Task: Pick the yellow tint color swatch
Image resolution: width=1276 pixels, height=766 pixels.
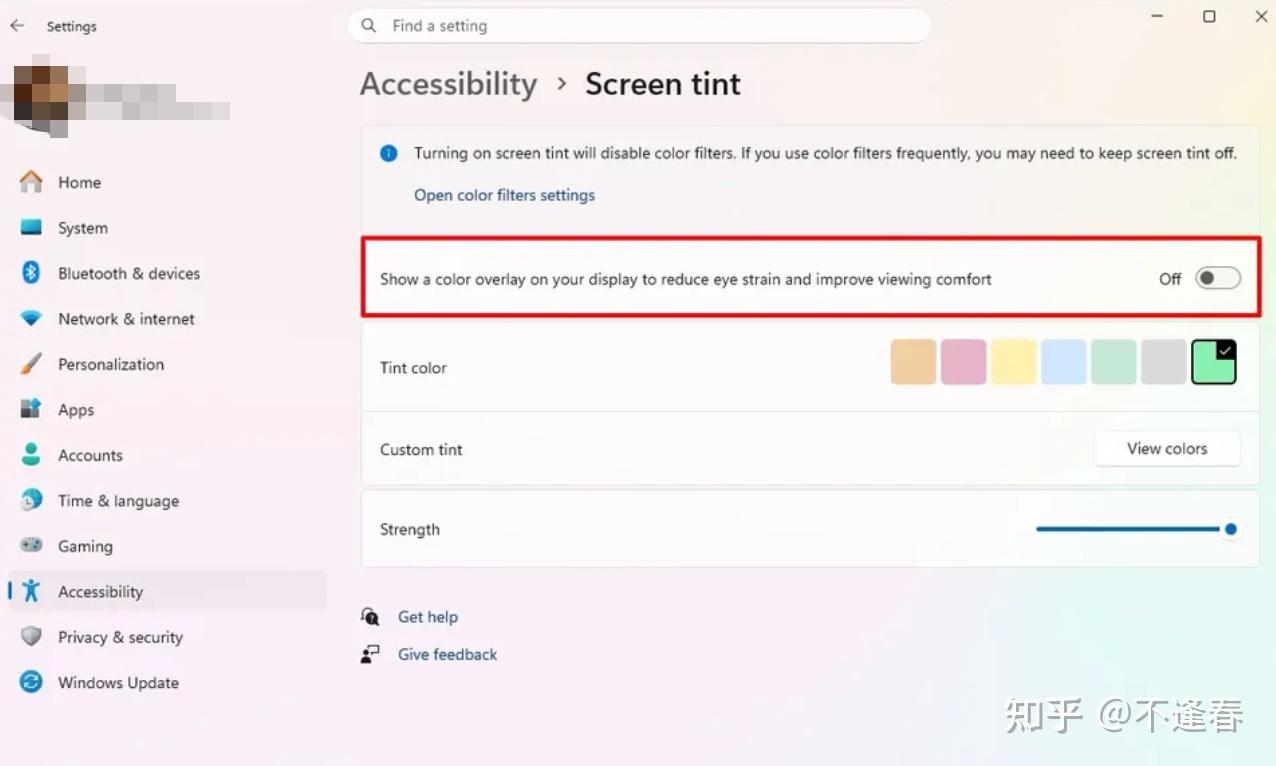Action: tap(1014, 362)
